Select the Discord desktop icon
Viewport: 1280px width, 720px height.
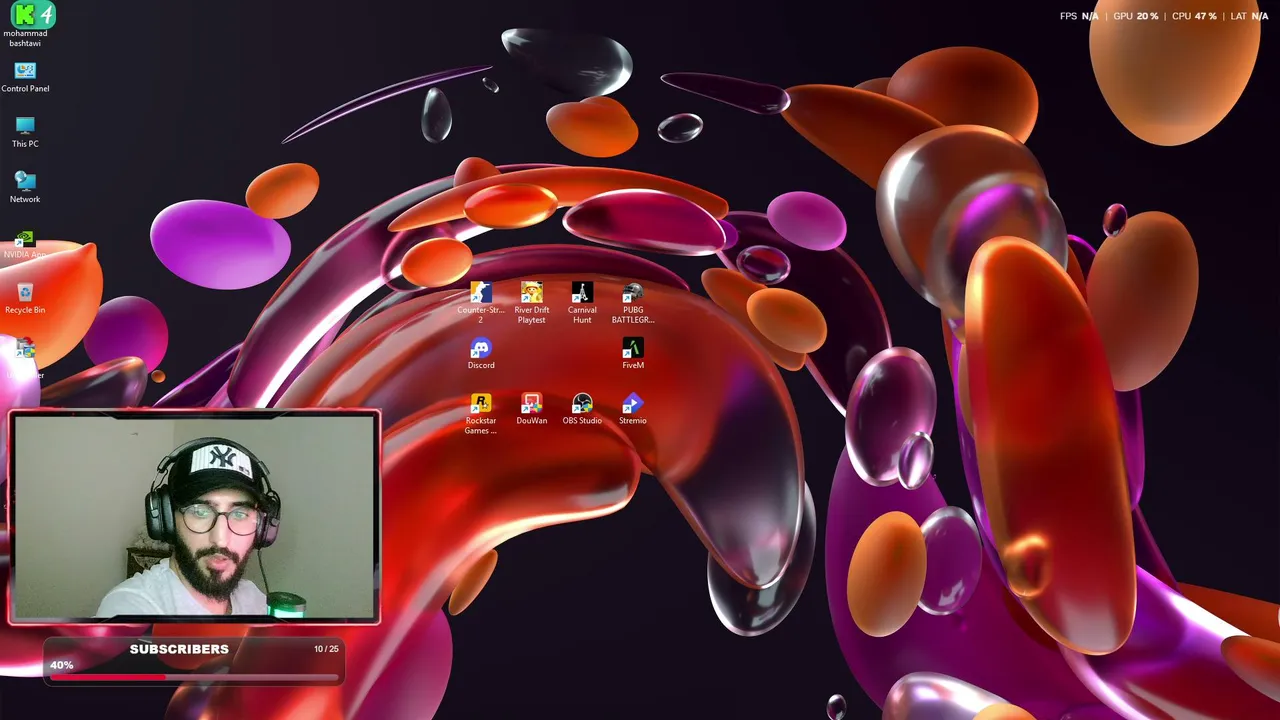481,353
